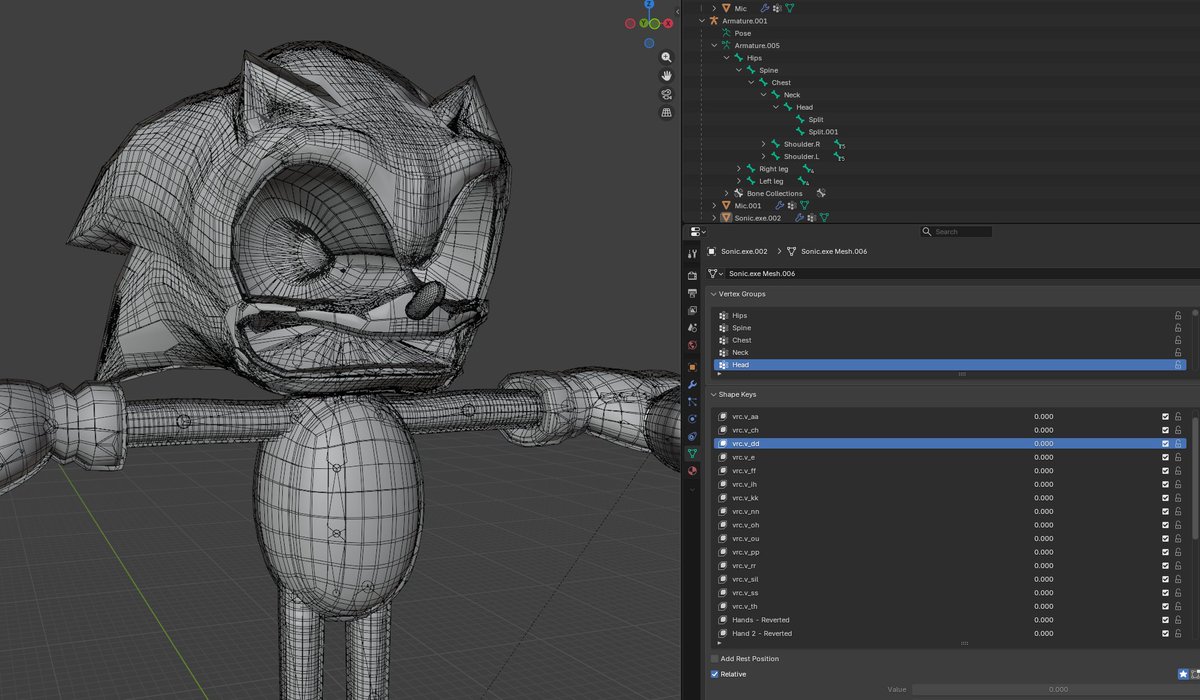The height and width of the screenshot is (700, 1200).
Task: Expand the Shoulder.L bone in outliner
Action: tap(763, 156)
